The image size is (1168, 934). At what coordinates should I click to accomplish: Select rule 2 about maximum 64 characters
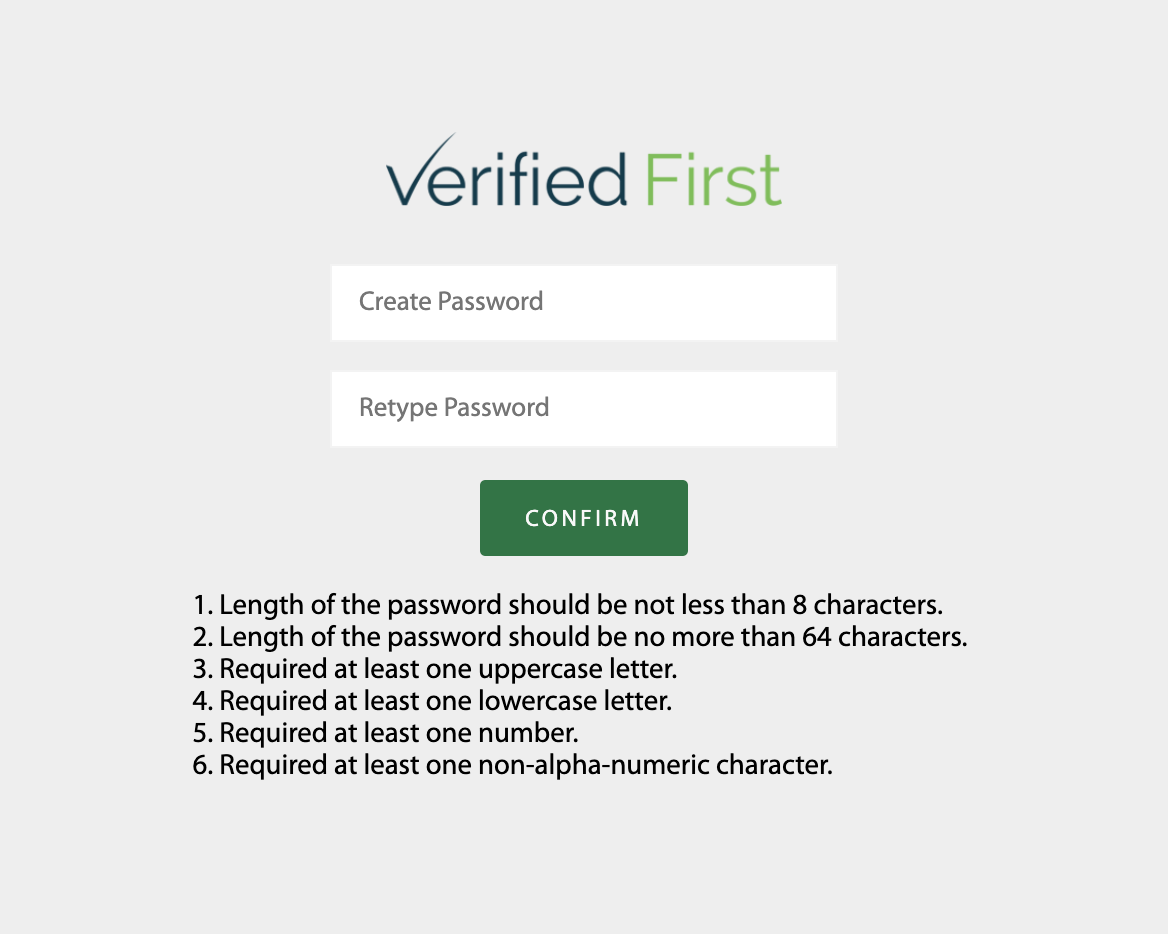(x=580, y=638)
